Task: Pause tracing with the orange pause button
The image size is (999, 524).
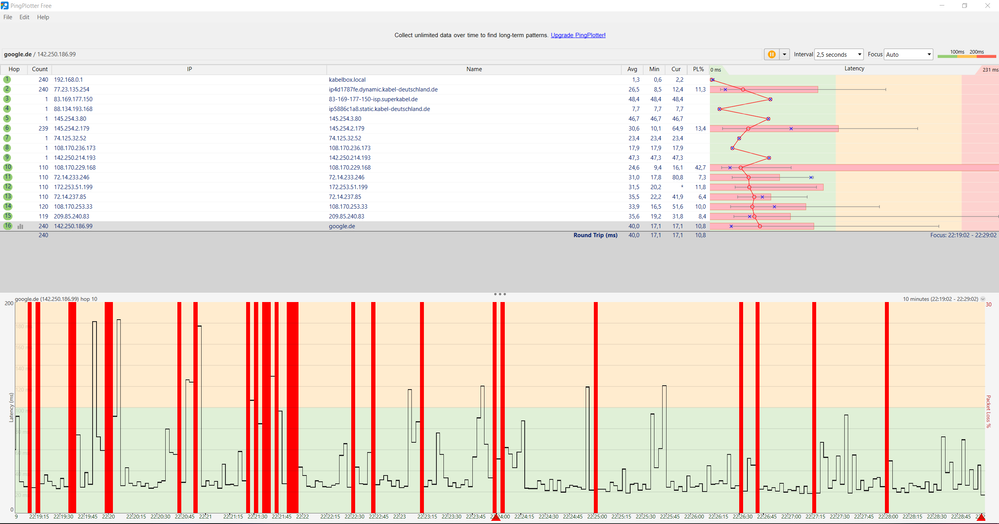Action: [772, 54]
